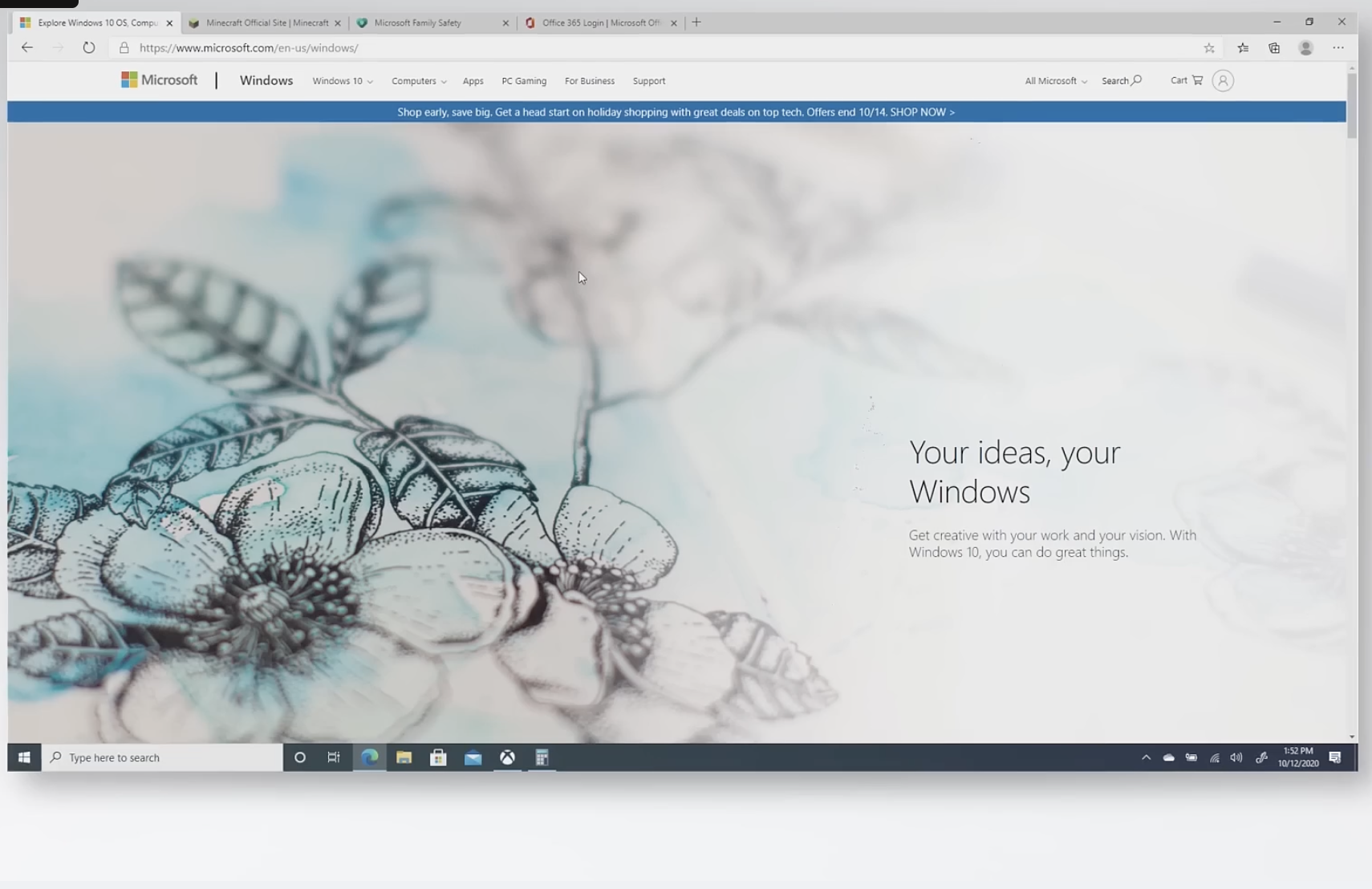Click the scrollbar down arrow
Image resolution: width=1372 pixels, height=889 pixels.
click(1352, 737)
